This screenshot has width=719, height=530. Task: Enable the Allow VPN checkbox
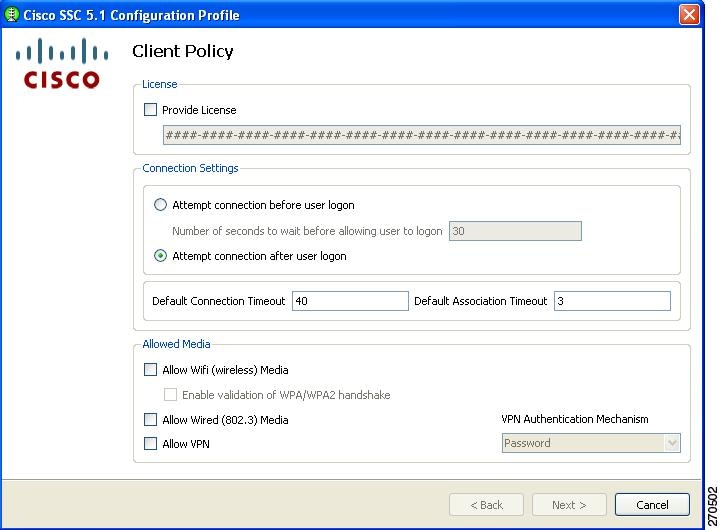pyautogui.click(x=150, y=443)
